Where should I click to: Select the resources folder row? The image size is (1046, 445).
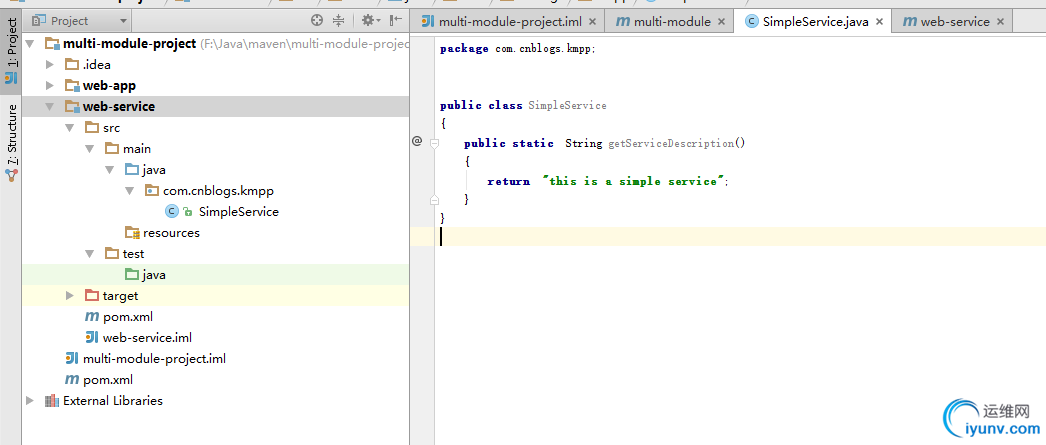click(215, 233)
